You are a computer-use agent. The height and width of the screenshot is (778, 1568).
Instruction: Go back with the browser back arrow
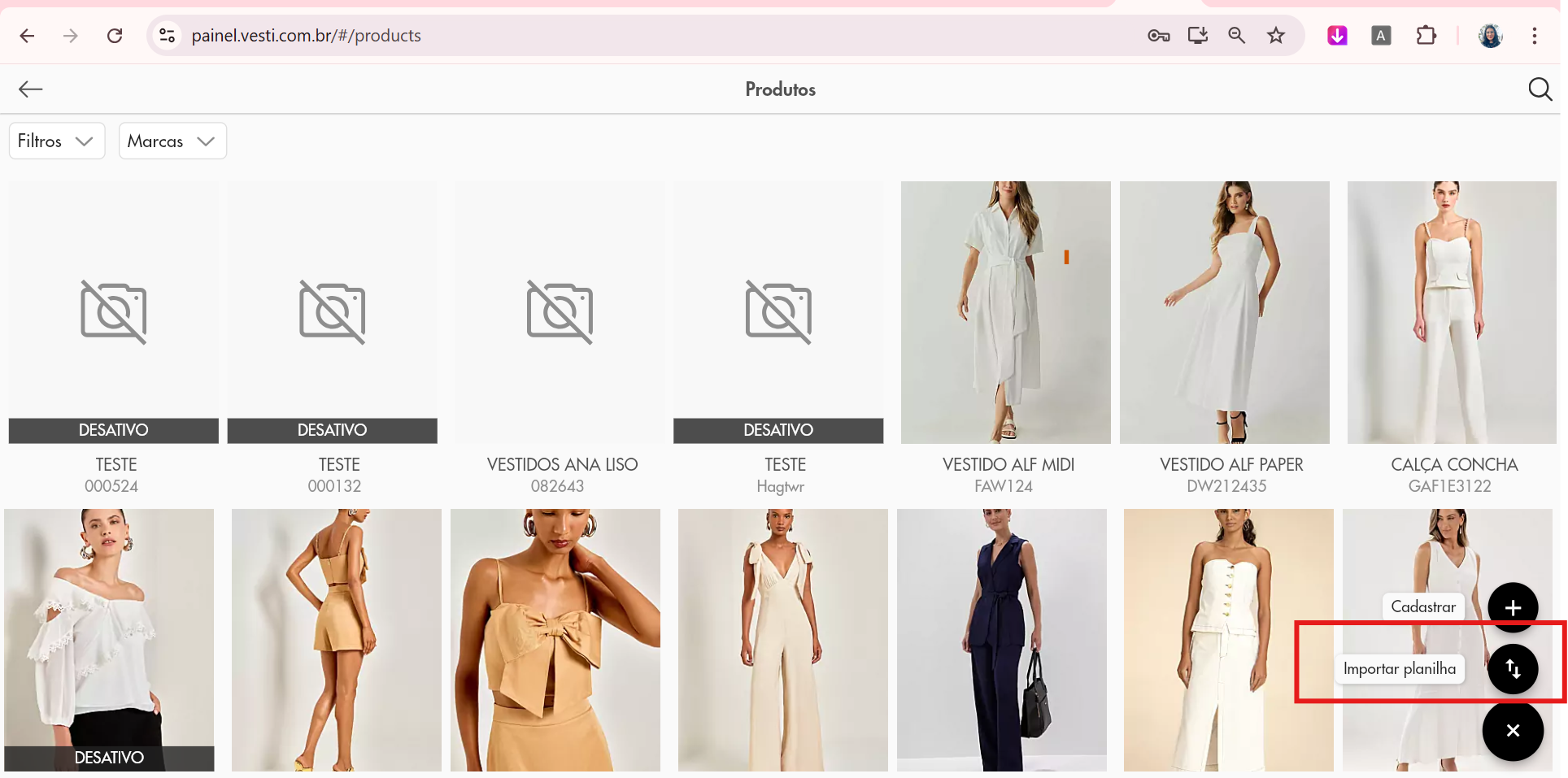tap(27, 36)
